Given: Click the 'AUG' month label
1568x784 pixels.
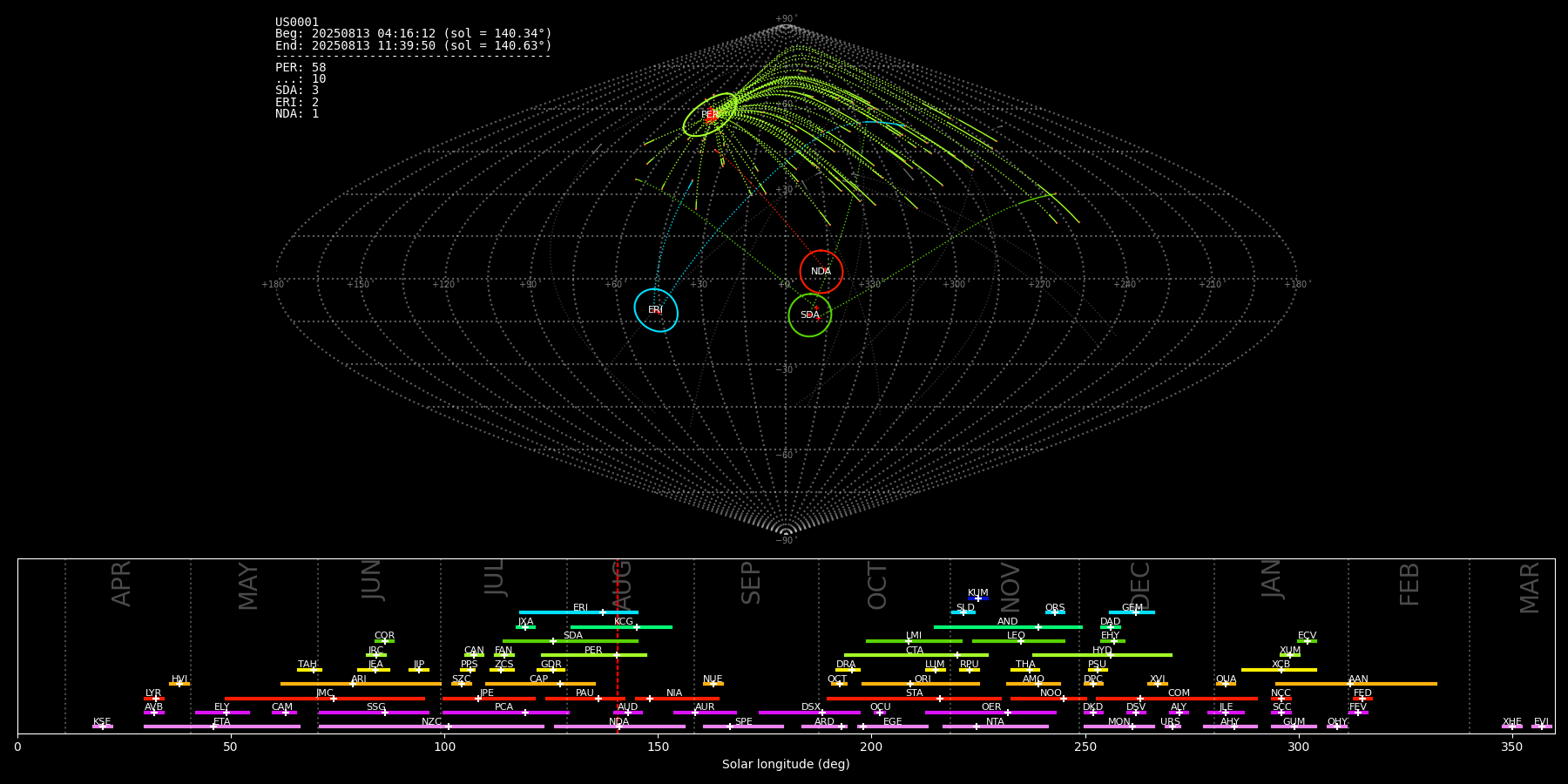Looking at the screenshot, I should [622, 585].
